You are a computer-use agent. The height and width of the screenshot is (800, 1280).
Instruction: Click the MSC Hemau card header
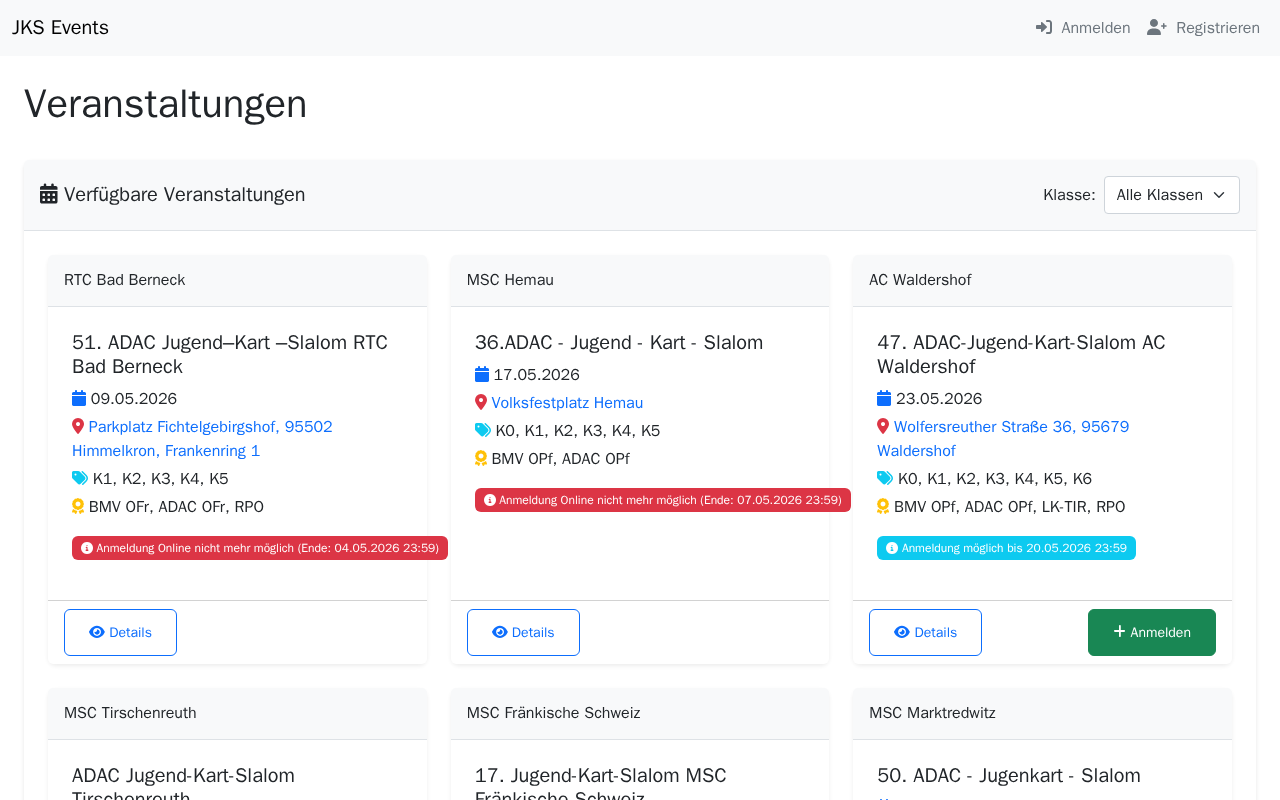tap(640, 280)
